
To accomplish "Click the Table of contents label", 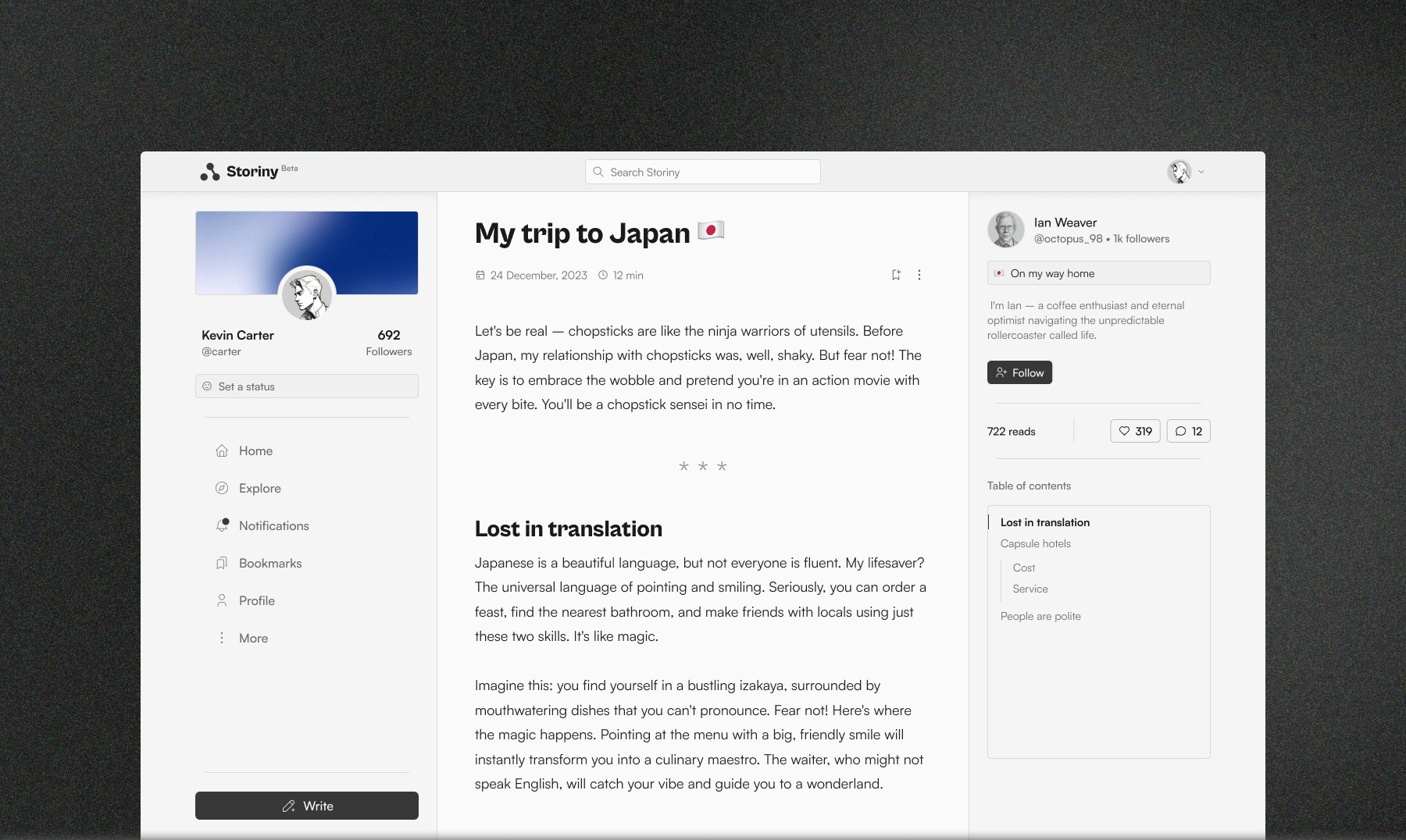I will pyautogui.click(x=1029, y=486).
